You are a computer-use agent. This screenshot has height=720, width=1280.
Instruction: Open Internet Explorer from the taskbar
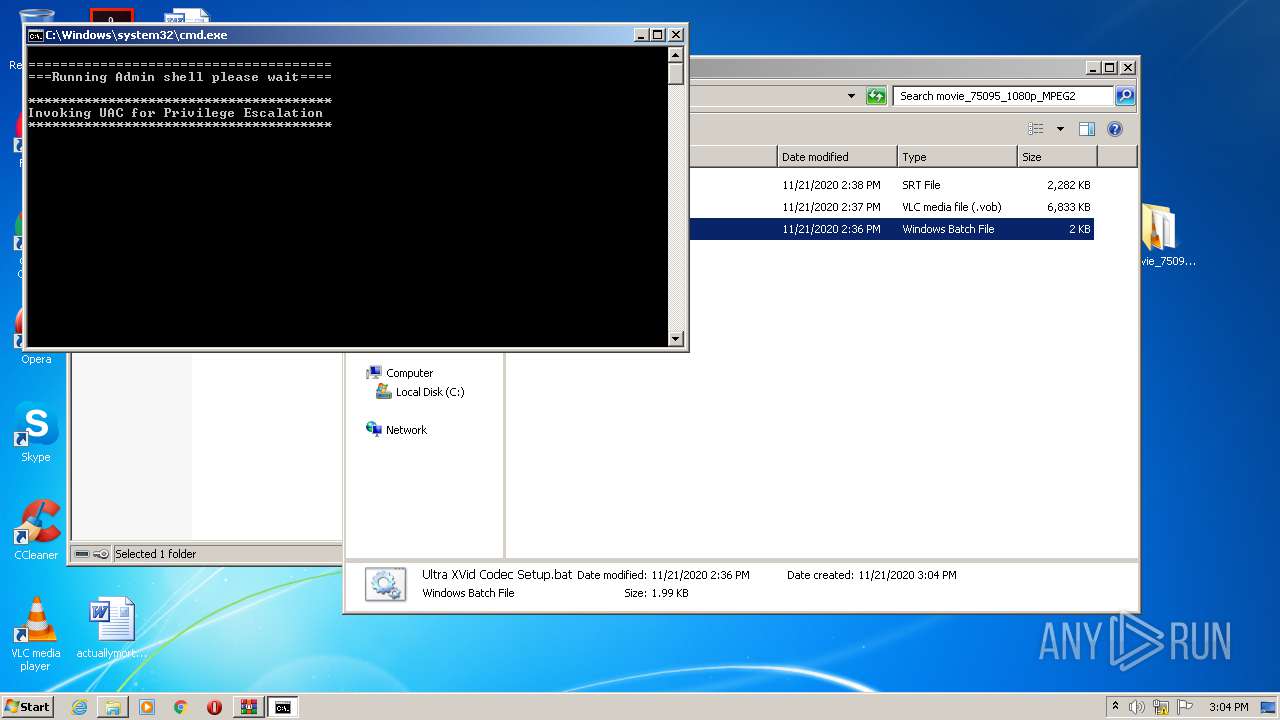(x=79, y=707)
